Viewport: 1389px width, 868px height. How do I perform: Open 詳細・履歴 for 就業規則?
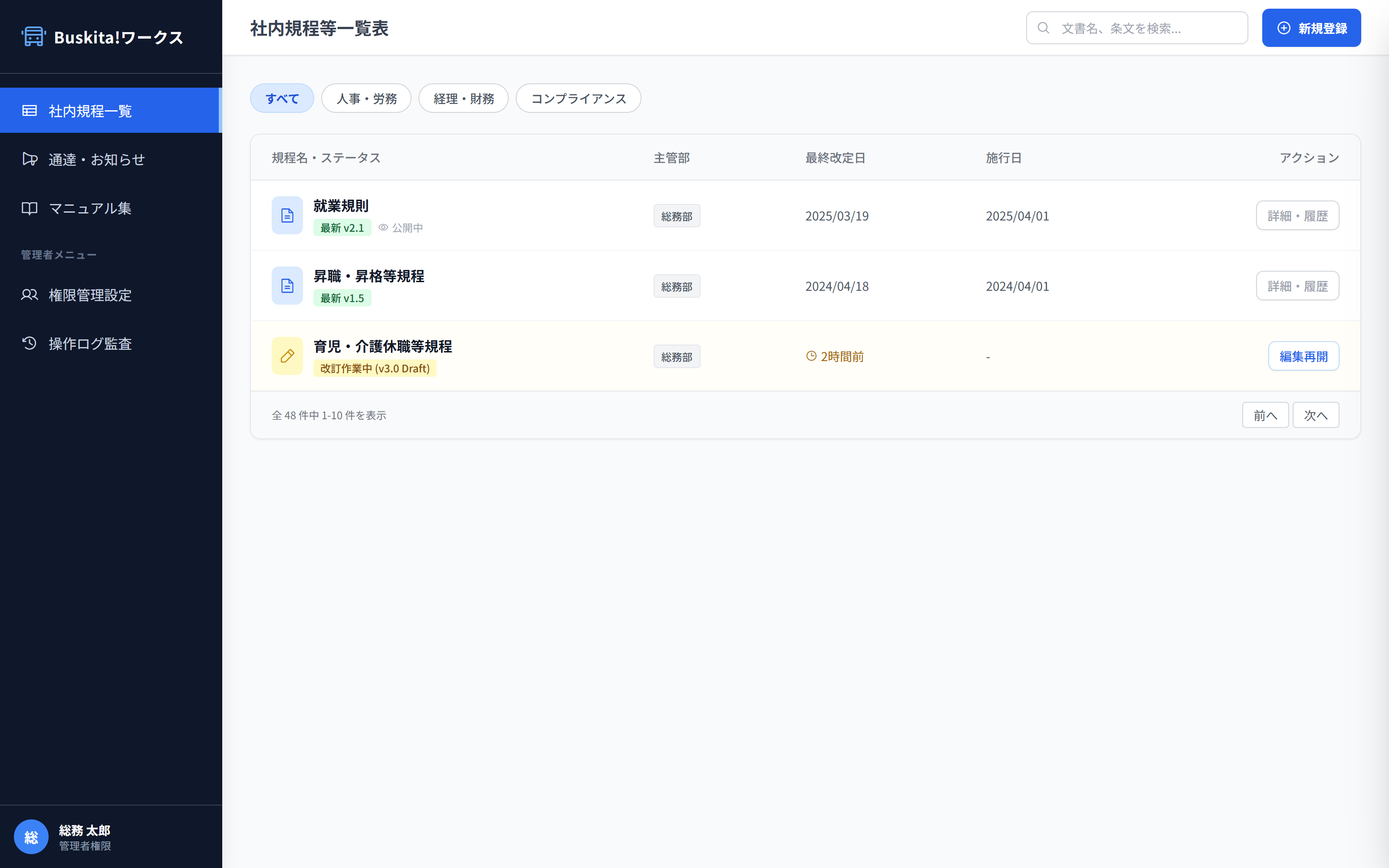[x=1297, y=215]
